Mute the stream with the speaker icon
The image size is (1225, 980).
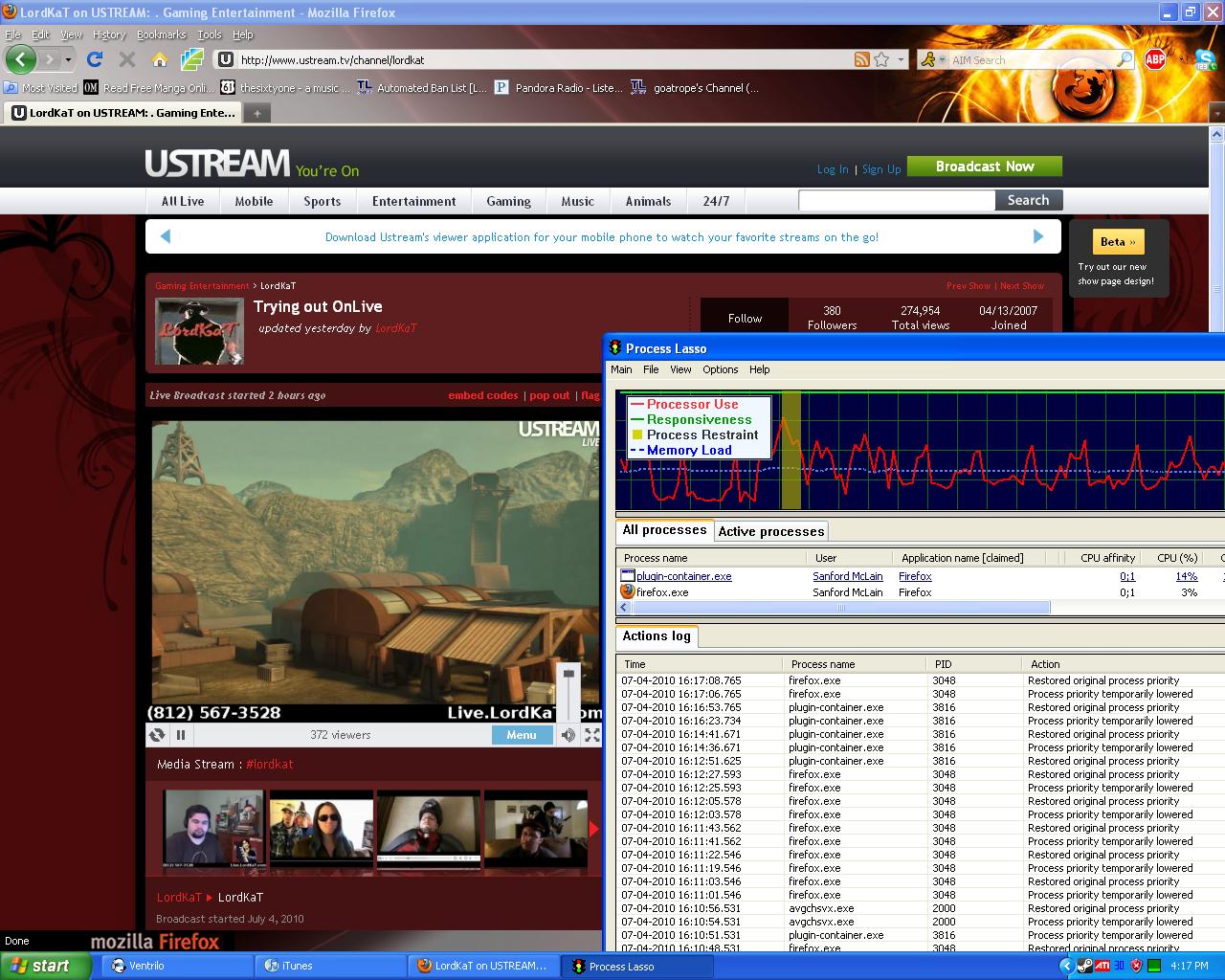pos(568,735)
